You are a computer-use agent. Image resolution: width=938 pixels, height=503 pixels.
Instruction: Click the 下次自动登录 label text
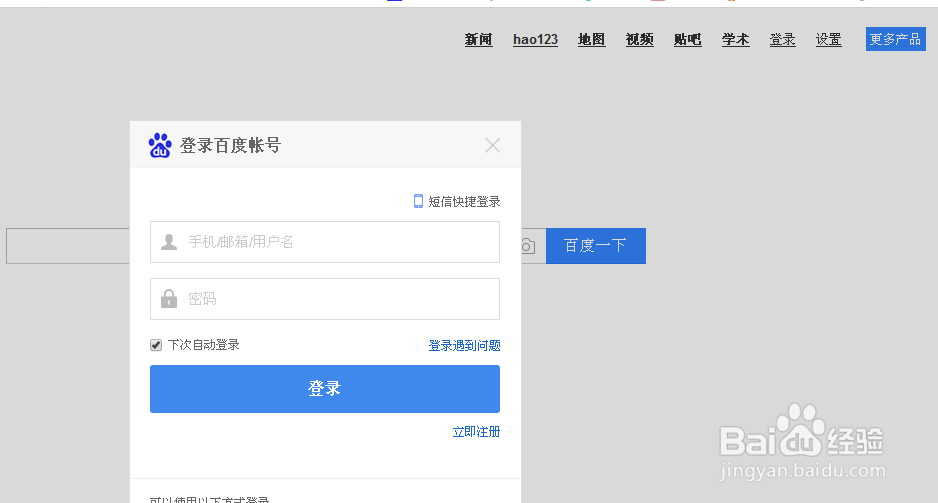203,345
